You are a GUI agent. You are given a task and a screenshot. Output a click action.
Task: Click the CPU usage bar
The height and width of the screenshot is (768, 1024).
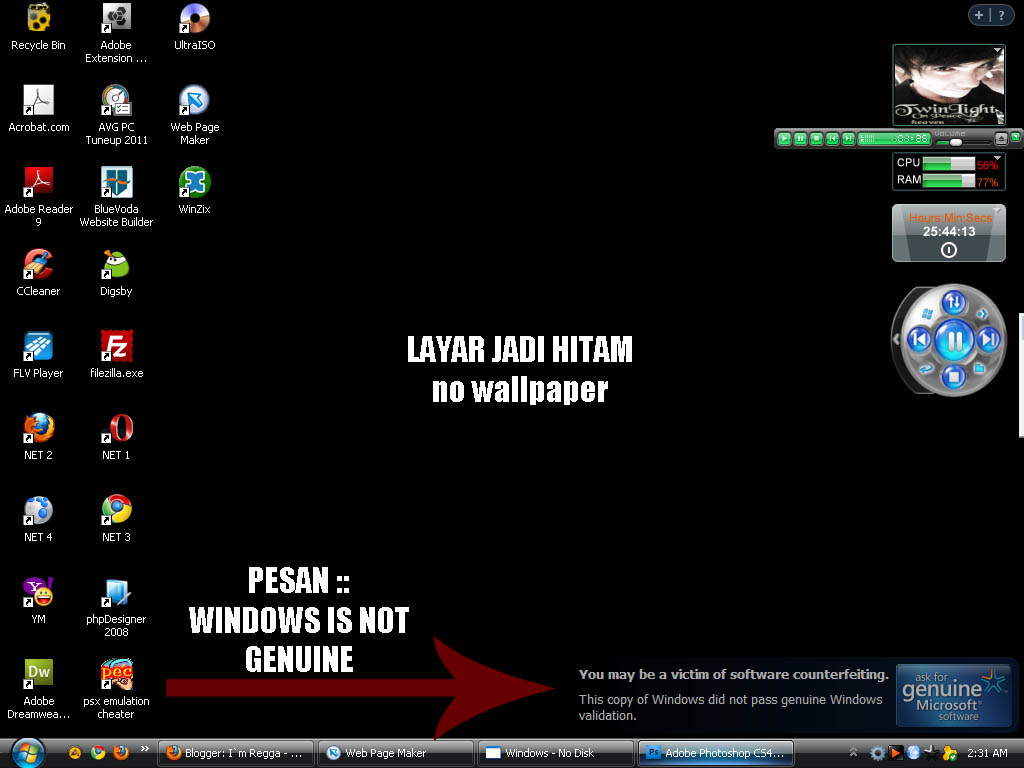[949, 163]
